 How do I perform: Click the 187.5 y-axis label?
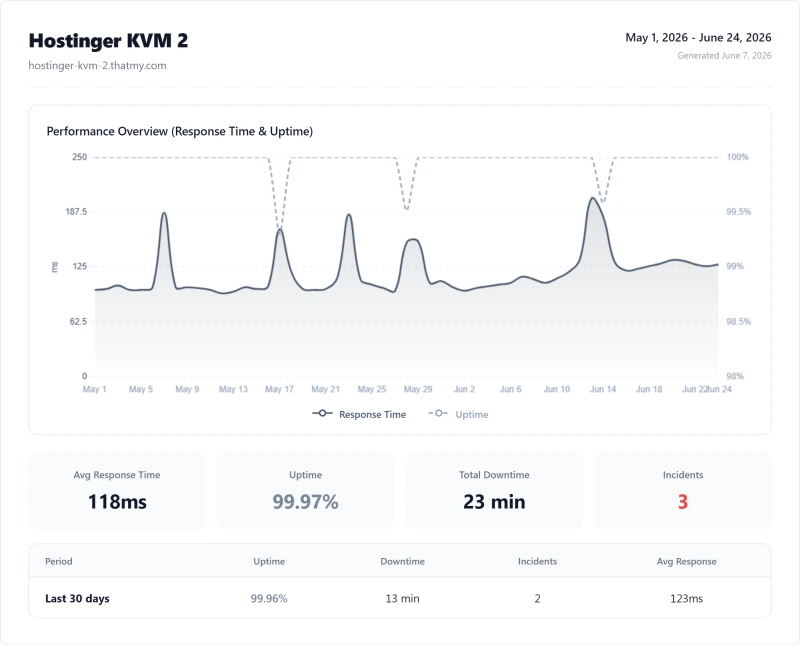coord(77,212)
